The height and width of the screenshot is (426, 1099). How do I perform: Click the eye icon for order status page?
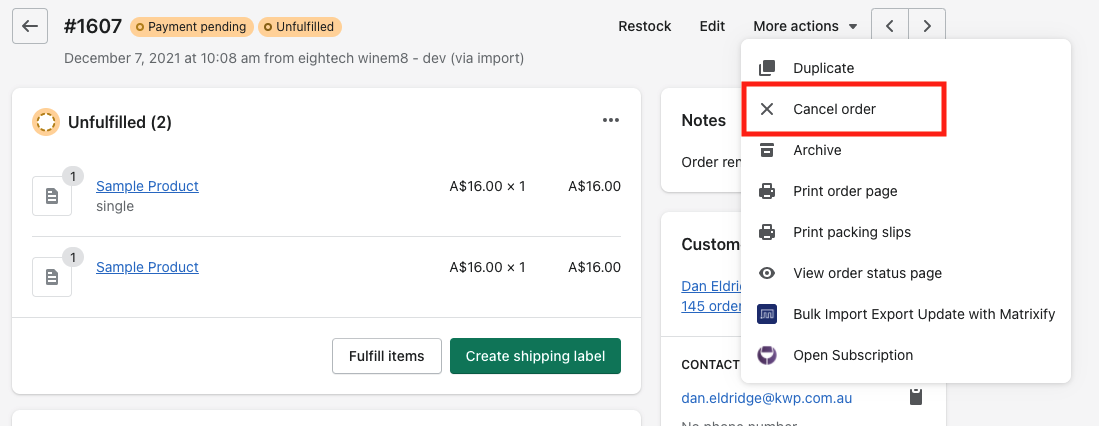tap(767, 273)
